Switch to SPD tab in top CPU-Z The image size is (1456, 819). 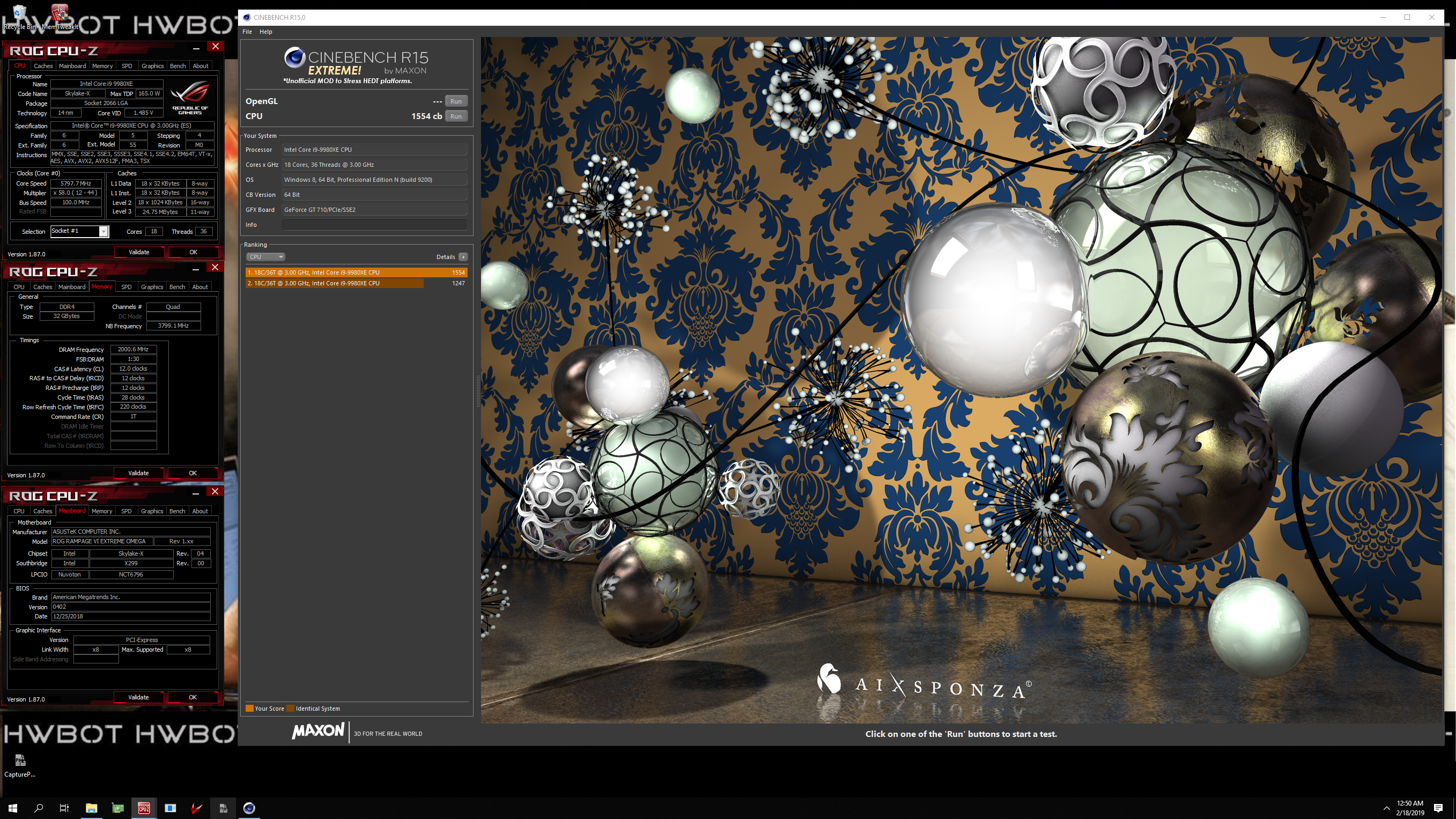coord(127,66)
